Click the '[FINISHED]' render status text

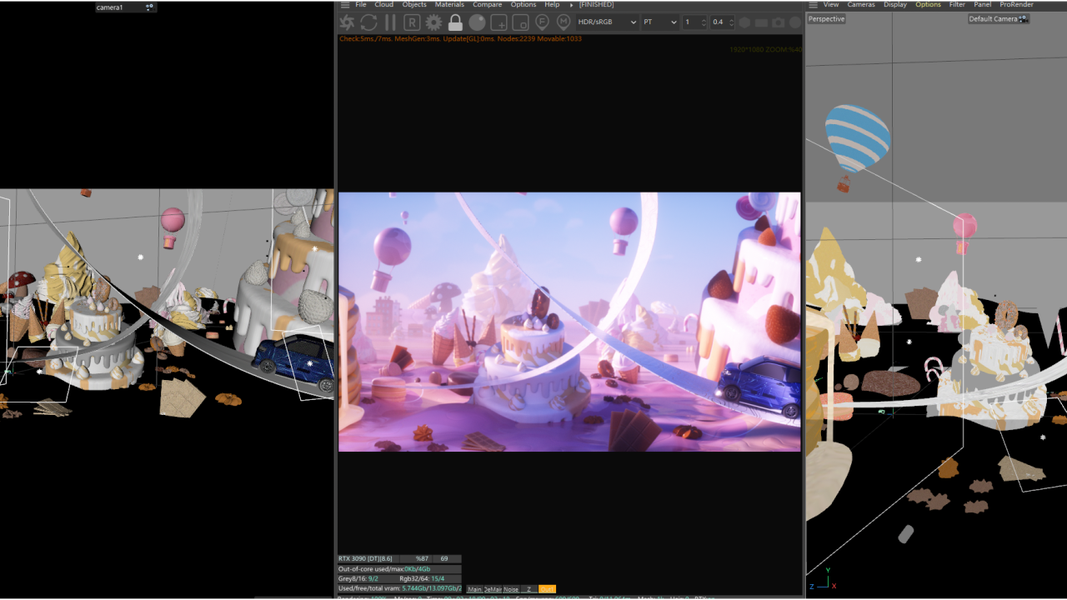(x=596, y=5)
